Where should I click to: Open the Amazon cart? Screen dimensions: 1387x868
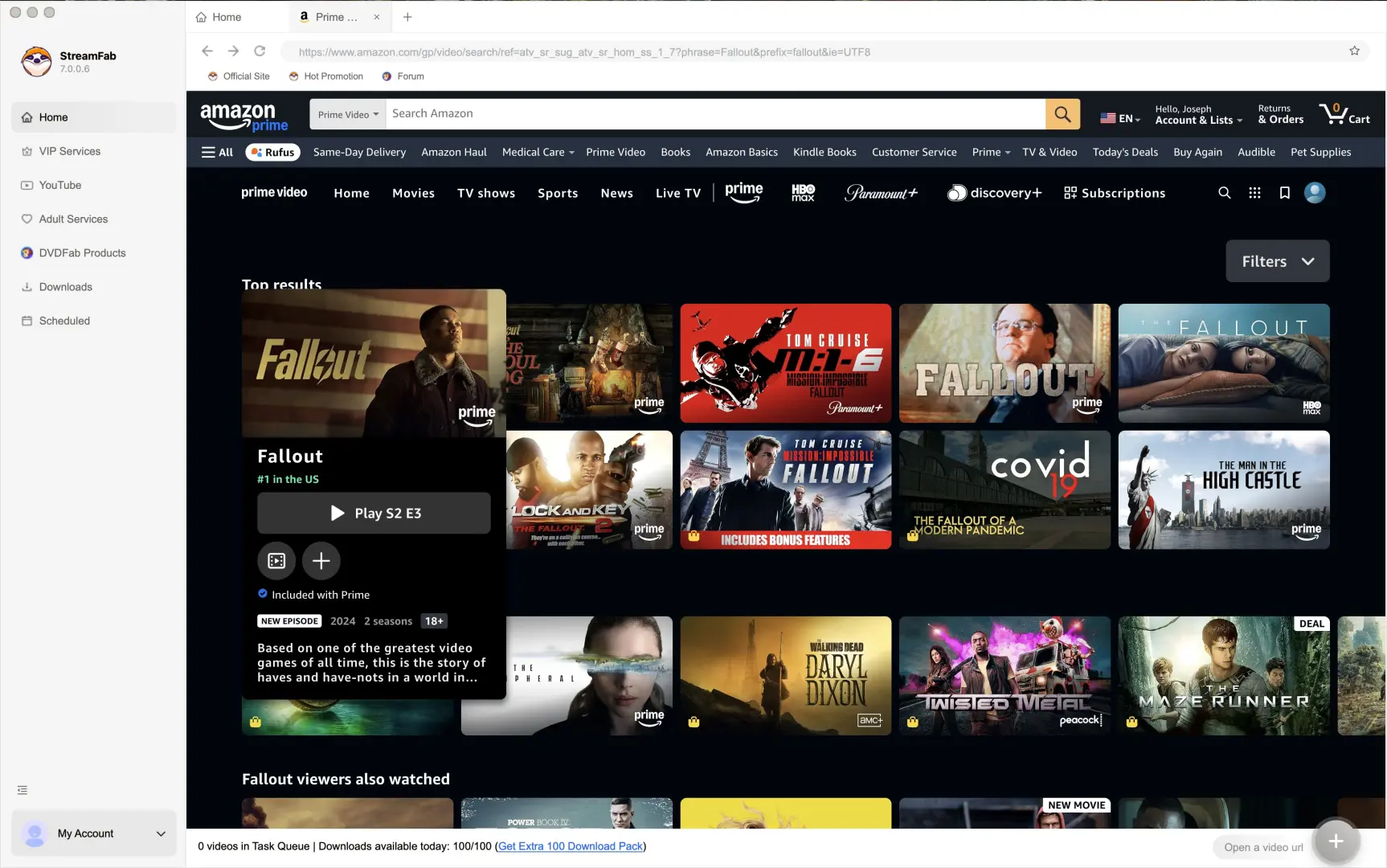pyautogui.click(x=1344, y=113)
